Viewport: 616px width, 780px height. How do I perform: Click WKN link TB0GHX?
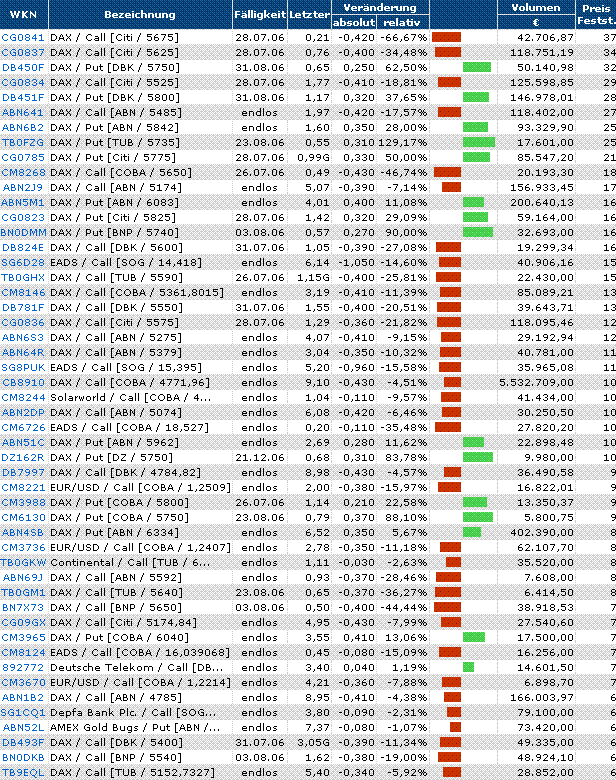pos(23,278)
